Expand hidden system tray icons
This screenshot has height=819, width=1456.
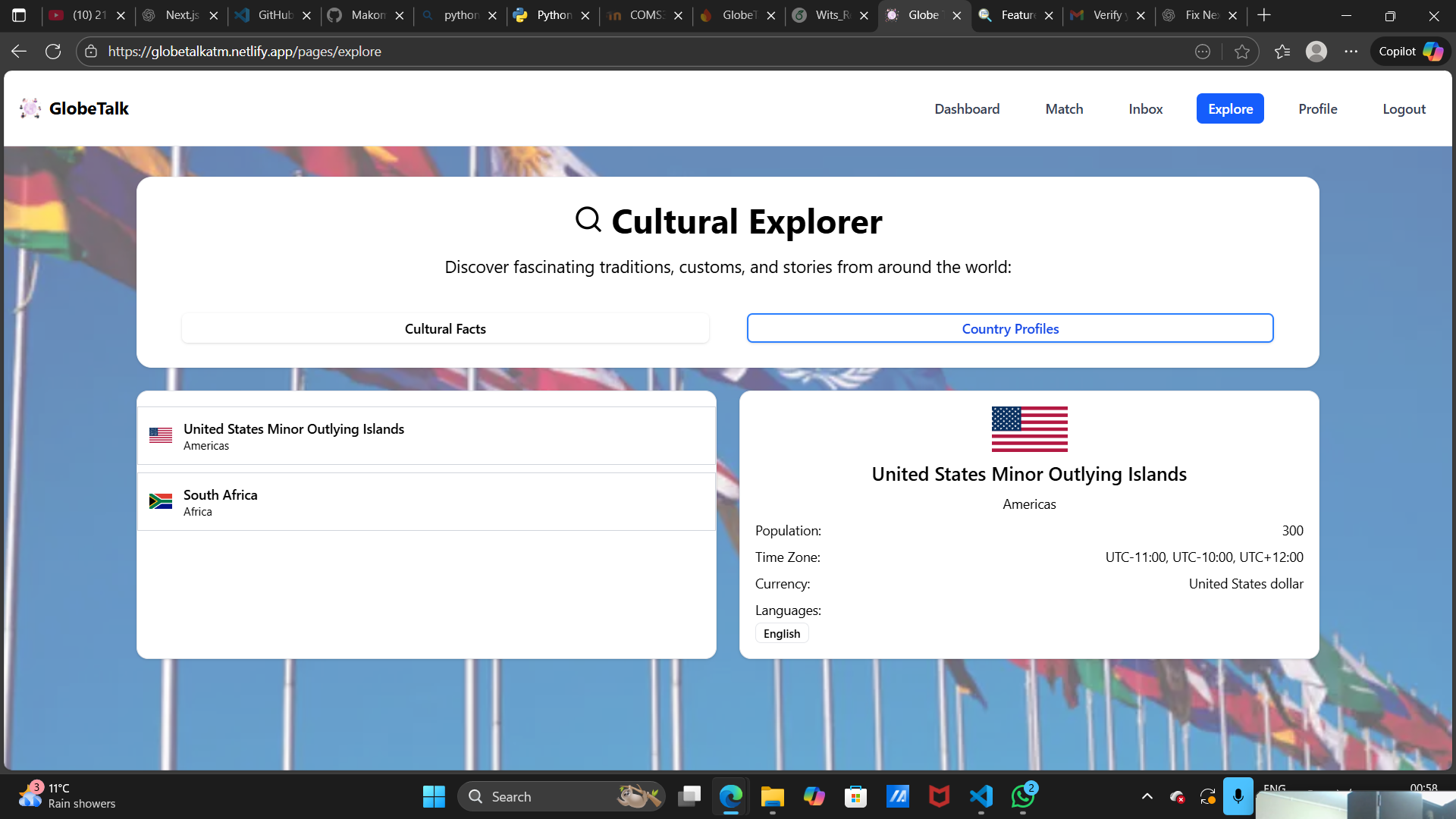tap(1147, 796)
